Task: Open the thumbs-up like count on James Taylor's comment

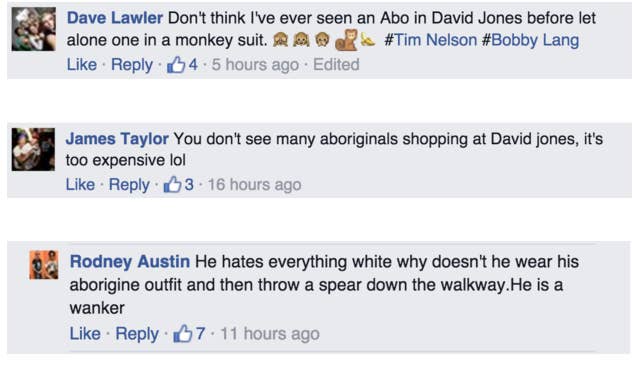Action: click(x=178, y=185)
